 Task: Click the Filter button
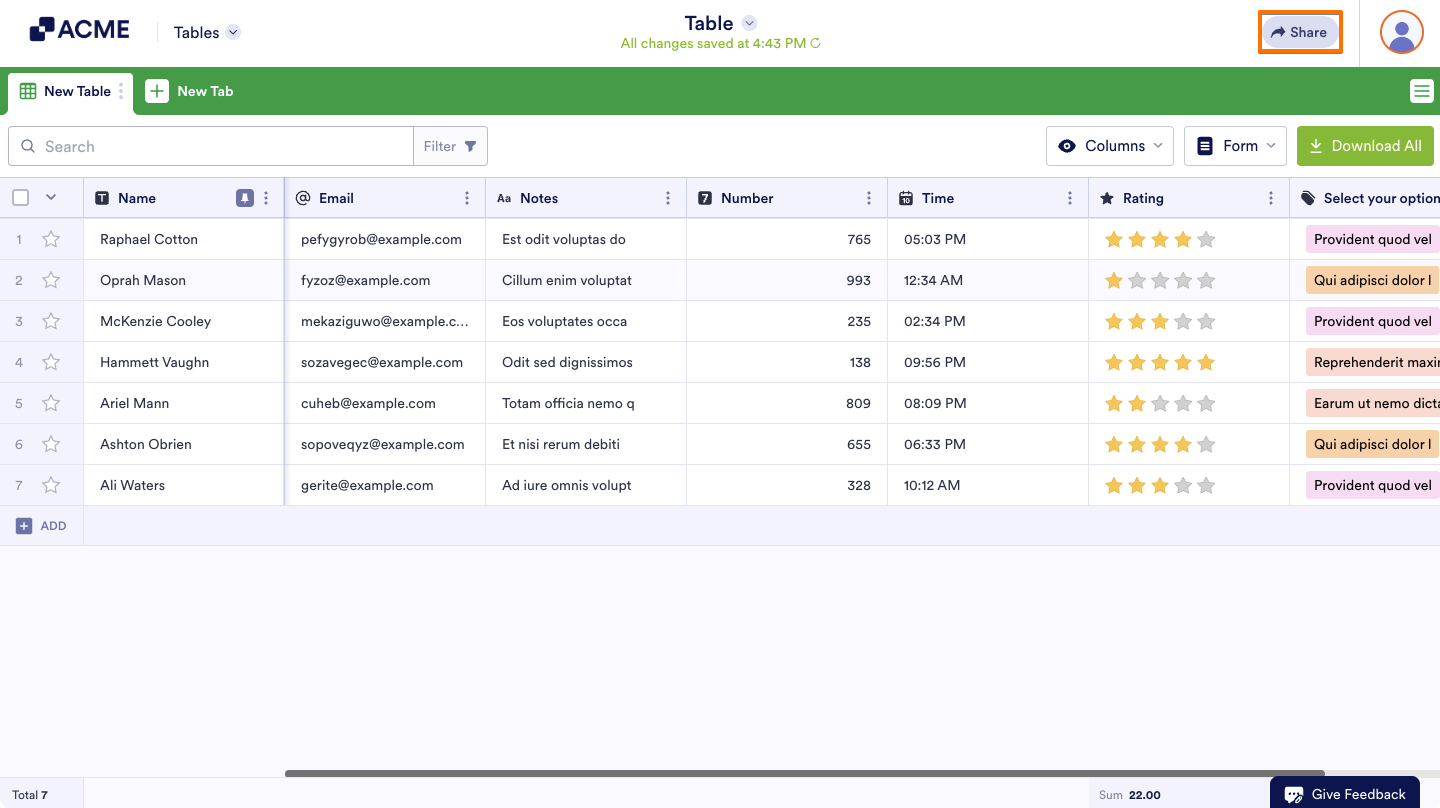click(x=450, y=146)
